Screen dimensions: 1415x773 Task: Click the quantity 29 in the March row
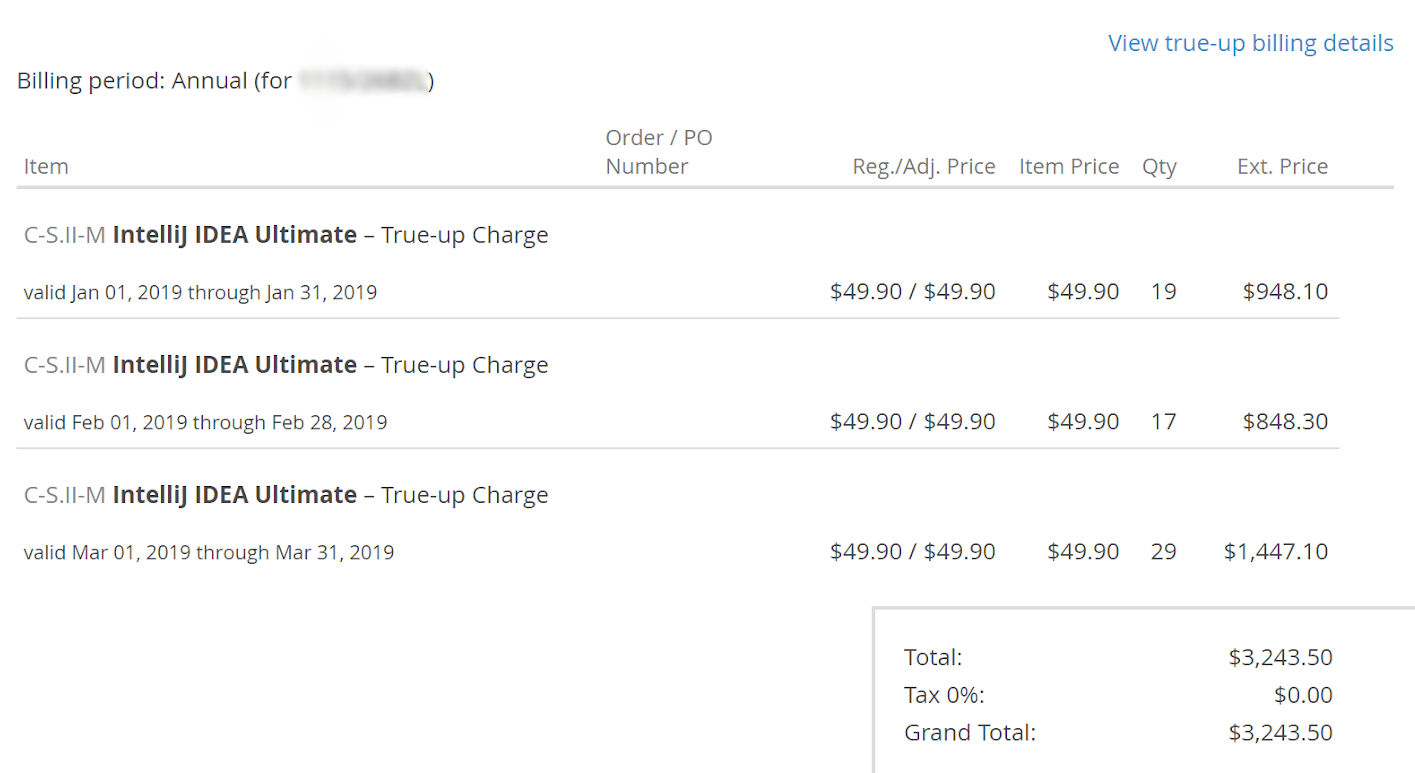1163,552
